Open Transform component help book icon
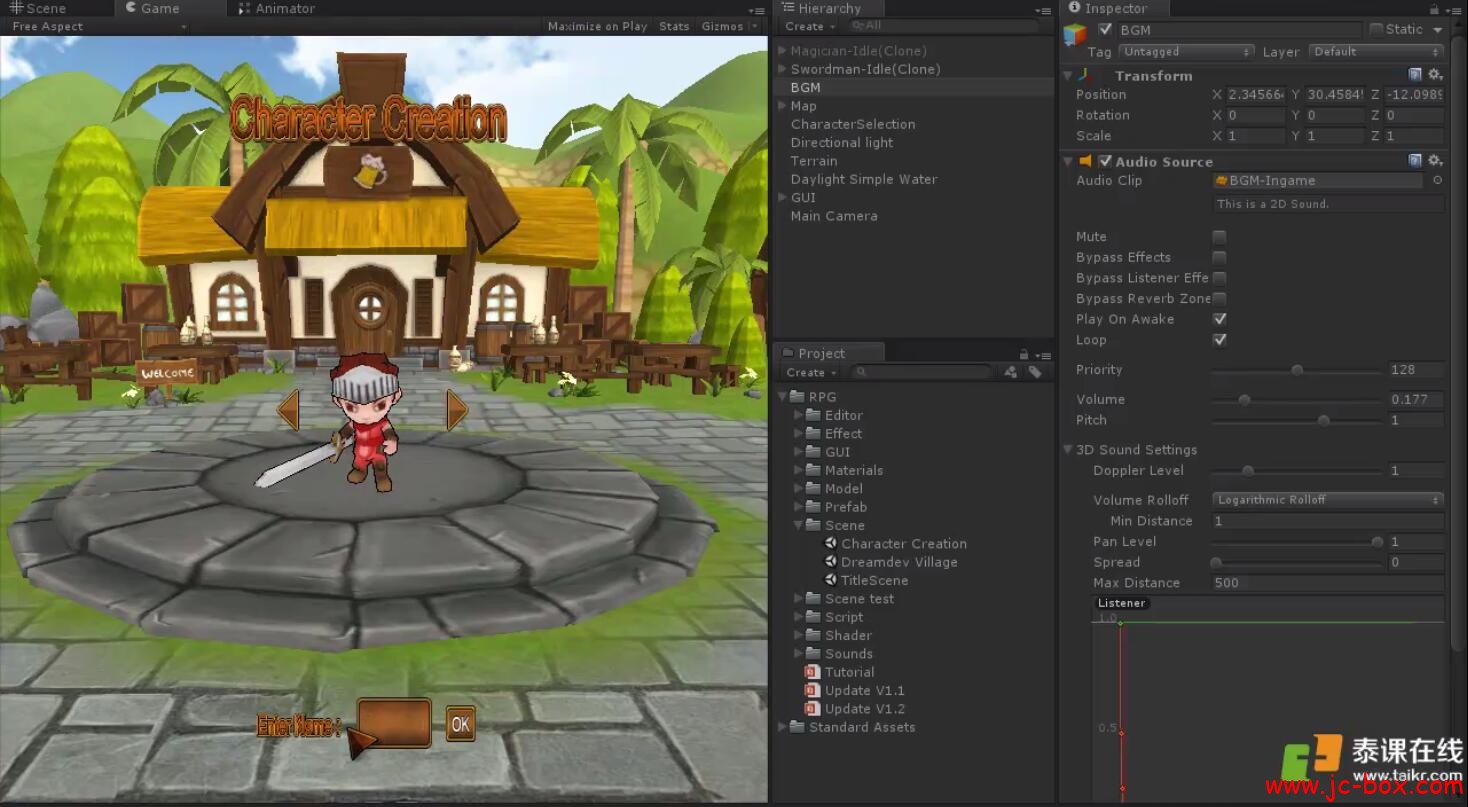 [1415, 75]
